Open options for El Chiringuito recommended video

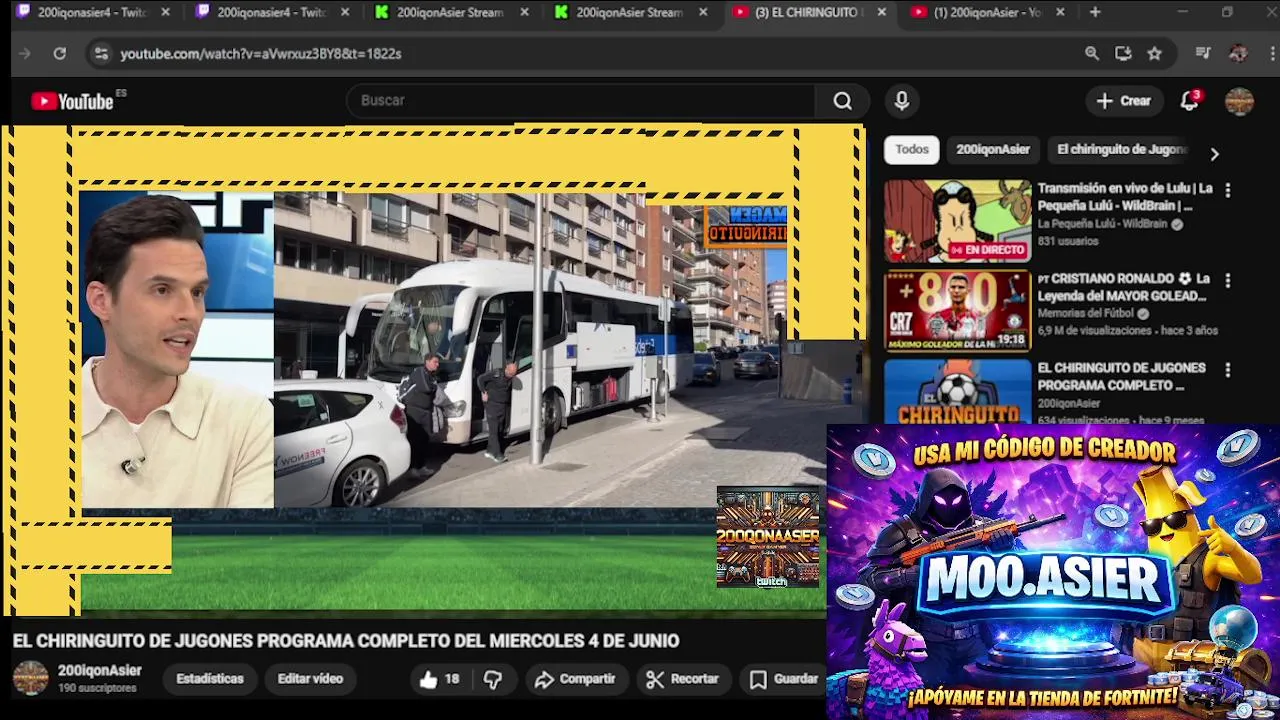coord(1227,370)
